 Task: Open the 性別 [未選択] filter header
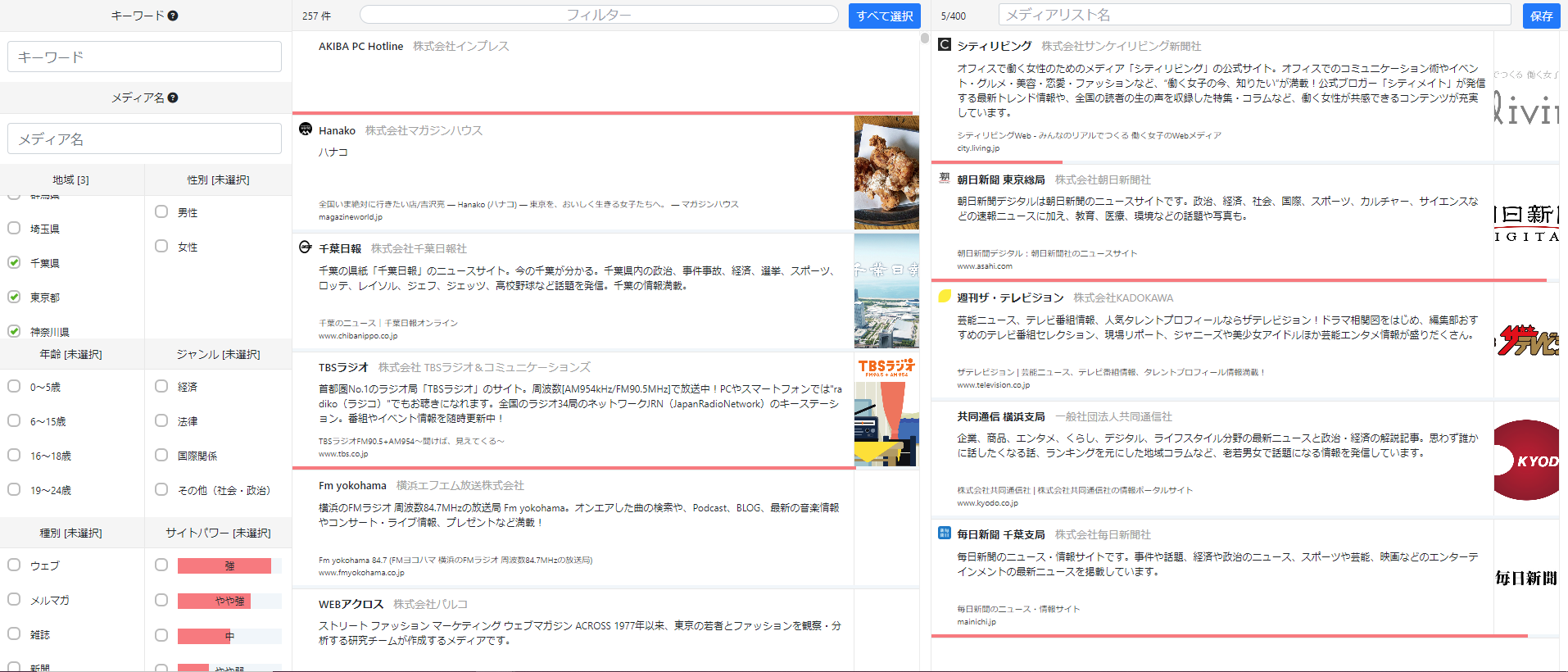(x=218, y=179)
